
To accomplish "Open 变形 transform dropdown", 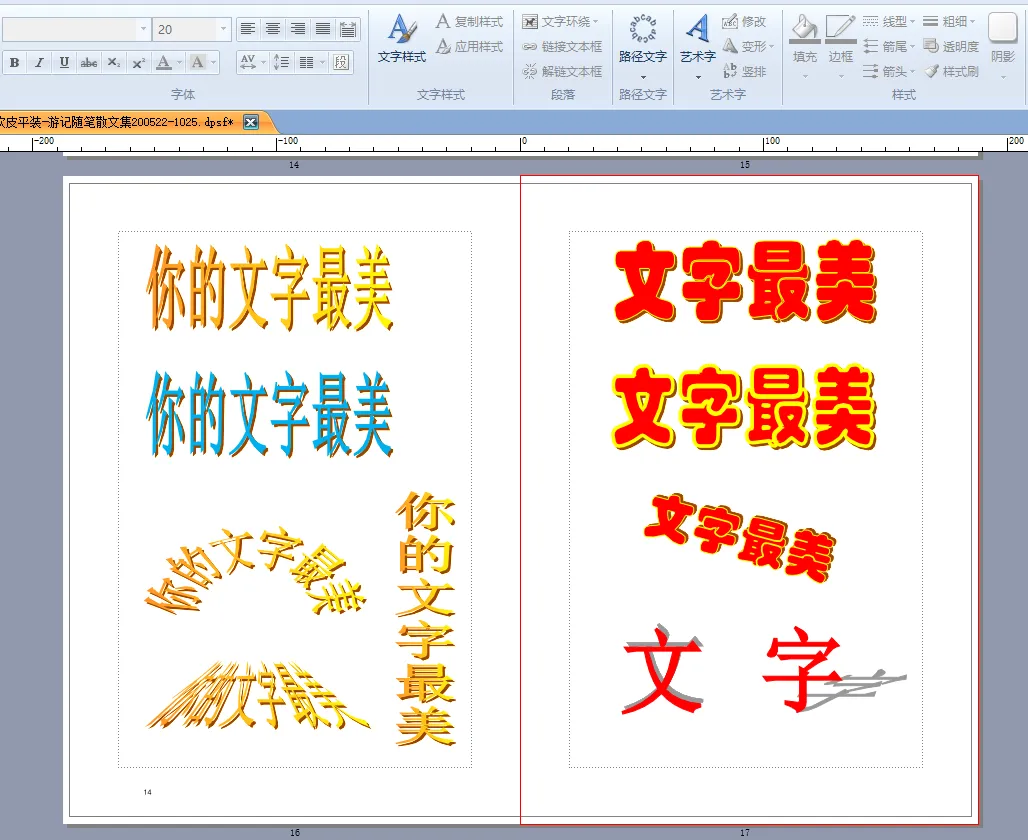I will [x=748, y=47].
